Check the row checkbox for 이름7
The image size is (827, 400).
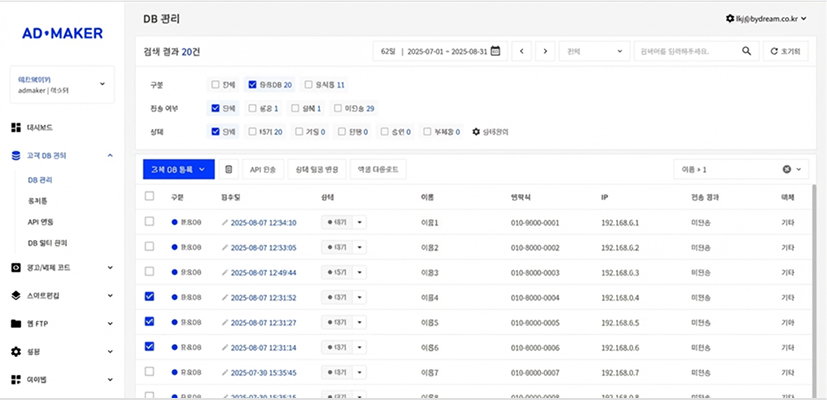pyautogui.click(x=149, y=372)
